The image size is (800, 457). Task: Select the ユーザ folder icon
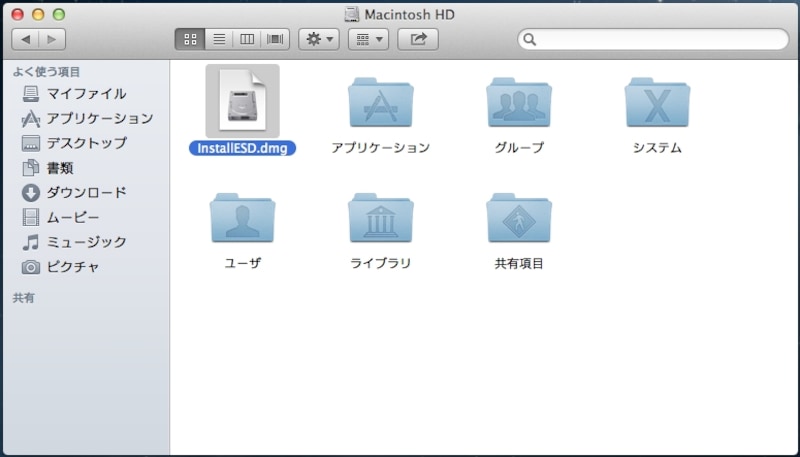click(x=242, y=218)
